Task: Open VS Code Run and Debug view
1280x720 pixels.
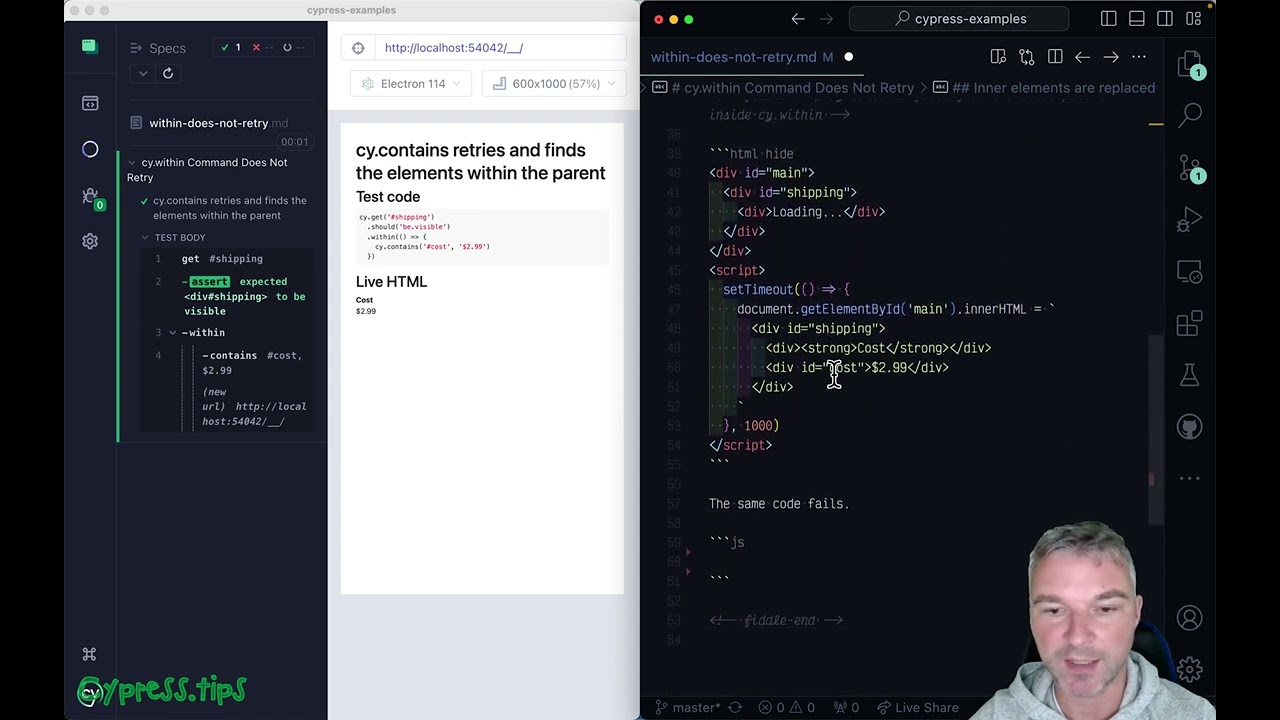Action: click(x=1189, y=219)
